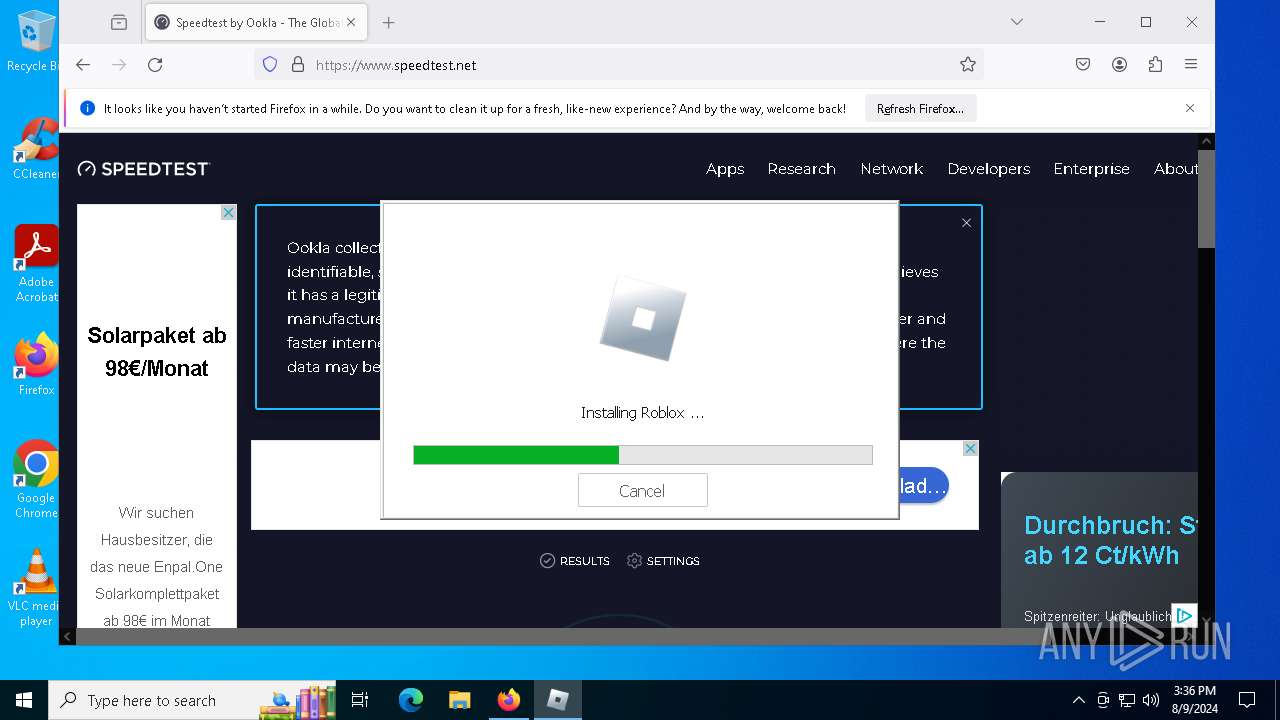Image resolution: width=1280 pixels, height=720 pixels.
Task: Open the Apps menu on Speedtest
Action: pyautogui.click(x=725, y=169)
